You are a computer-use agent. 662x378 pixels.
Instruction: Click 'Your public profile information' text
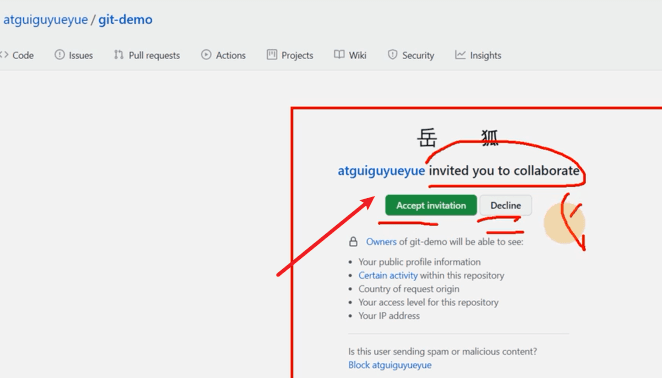click(420, 262)
